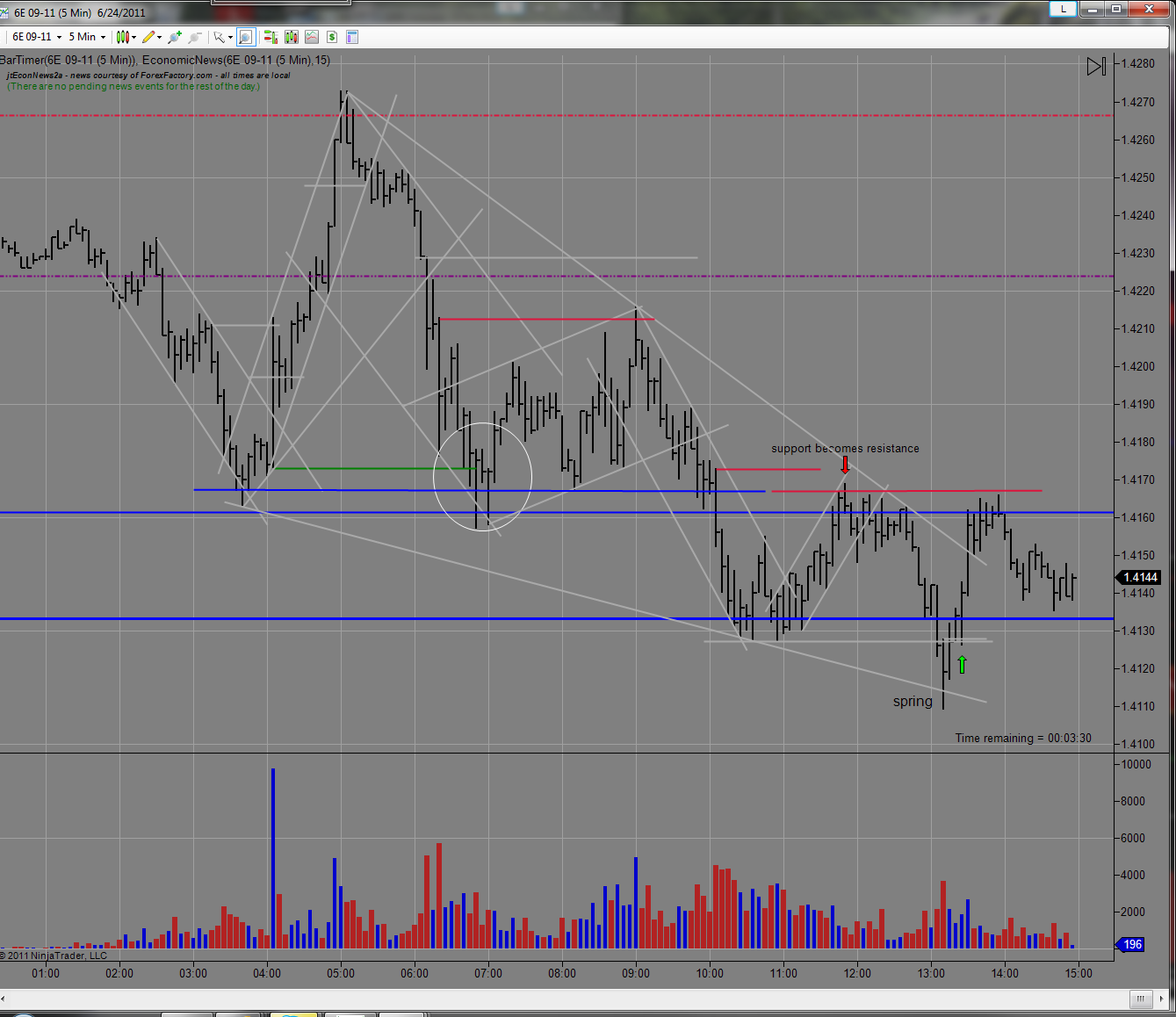Click the 'support becomes resistance' annotation text
The image size is (1176, 1017).
coord(845,448)
